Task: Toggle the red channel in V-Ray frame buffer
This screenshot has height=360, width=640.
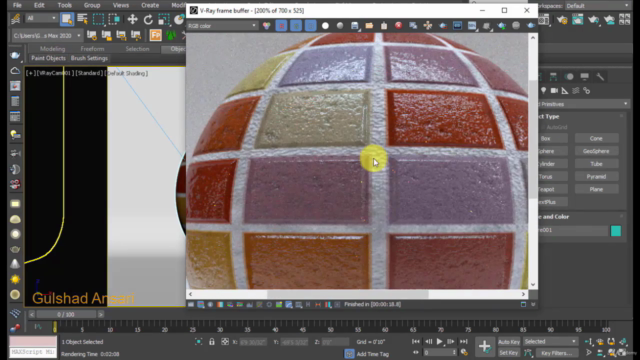Action: point(281,26)
